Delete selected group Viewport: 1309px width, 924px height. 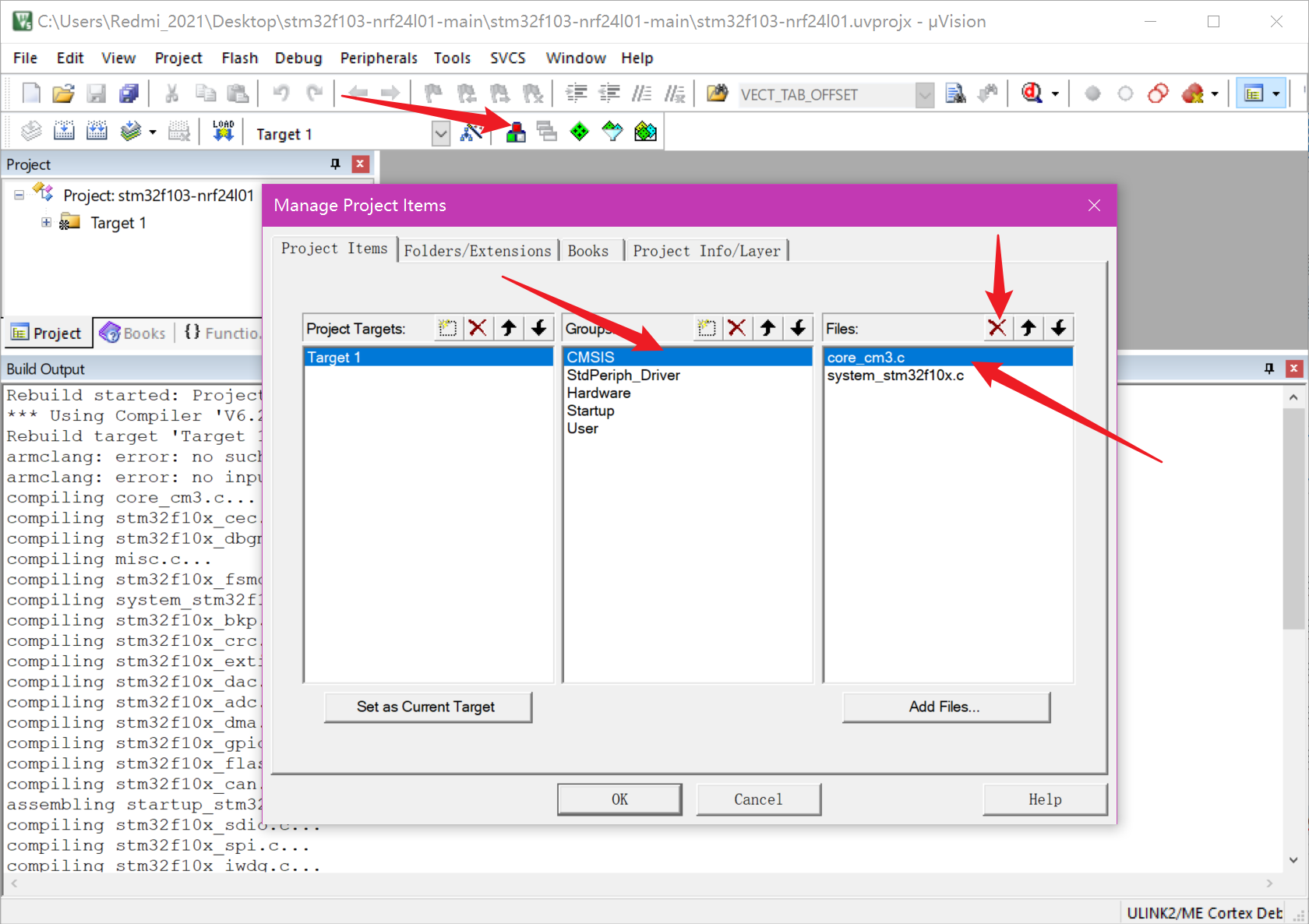point(736,328)
